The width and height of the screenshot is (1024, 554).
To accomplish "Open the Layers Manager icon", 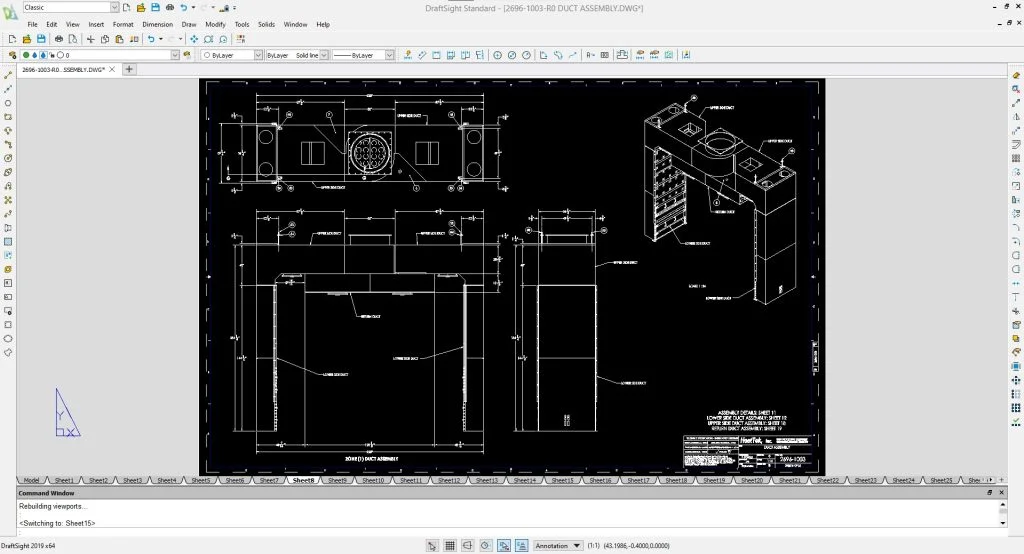I will (11, 55).
